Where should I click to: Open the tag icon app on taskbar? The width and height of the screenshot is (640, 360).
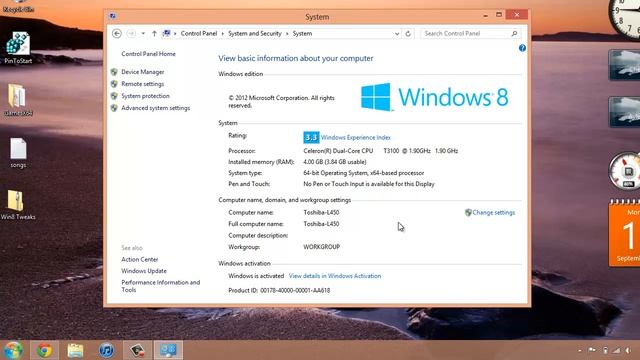tap(138, 350)
